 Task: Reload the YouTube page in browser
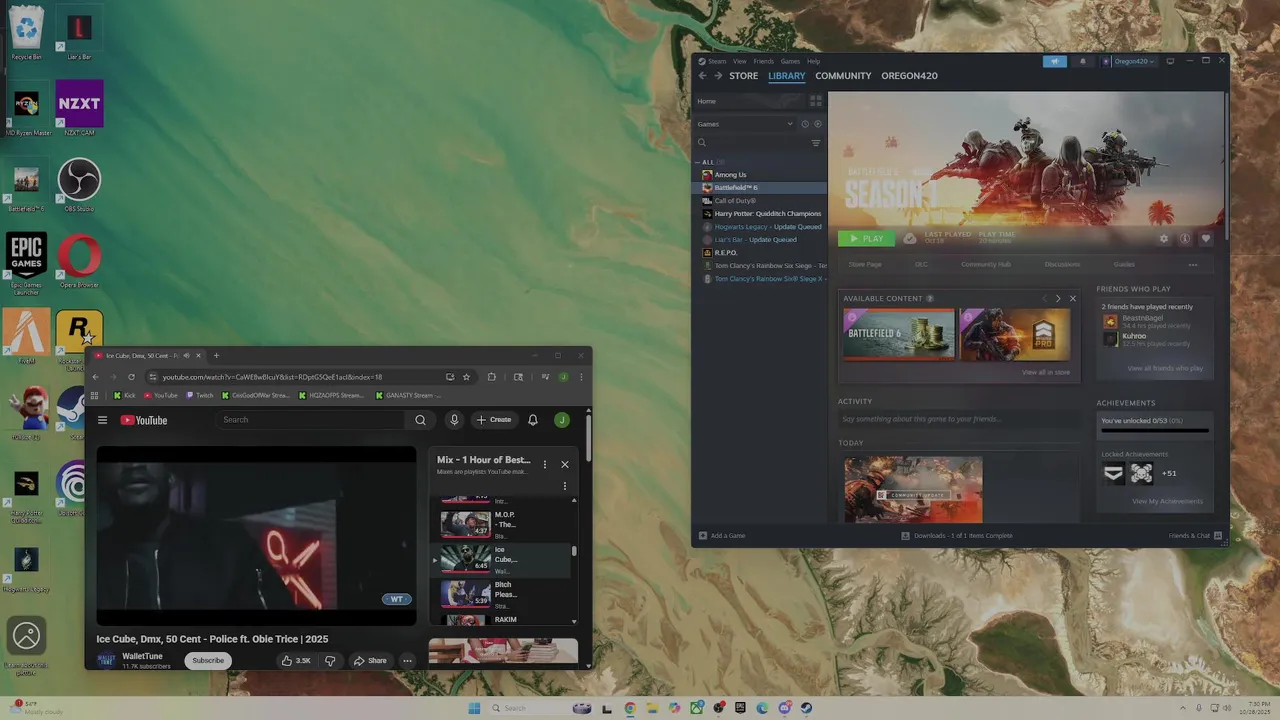point(131,377)
